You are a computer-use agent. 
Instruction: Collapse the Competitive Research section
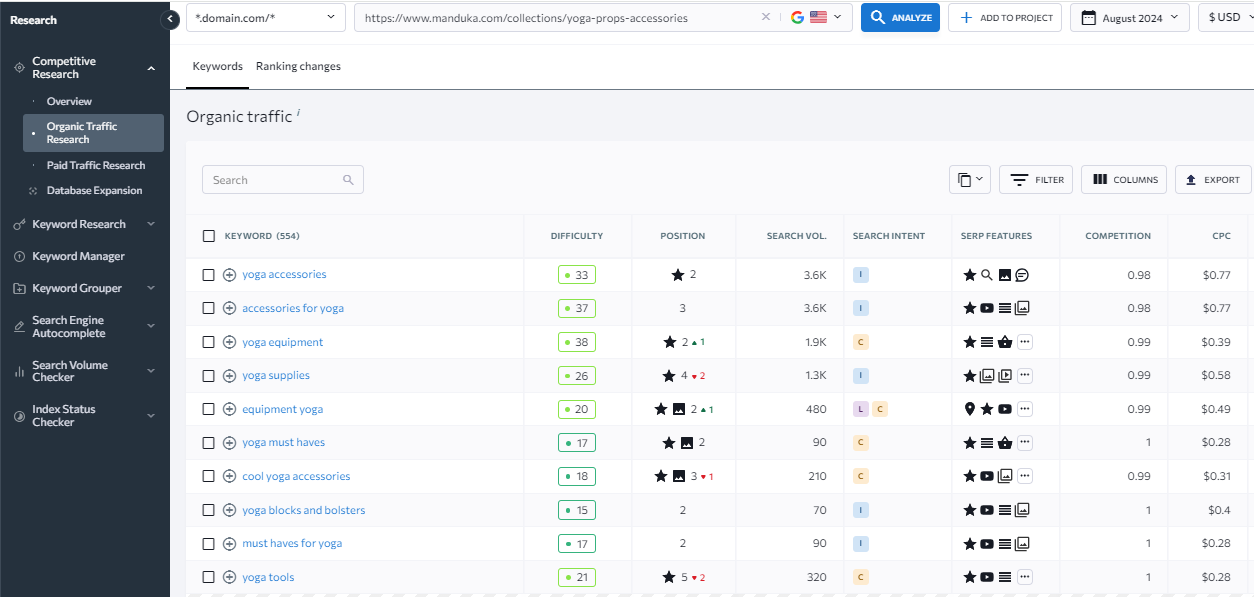pyautogui.click(x=151, y=68)
